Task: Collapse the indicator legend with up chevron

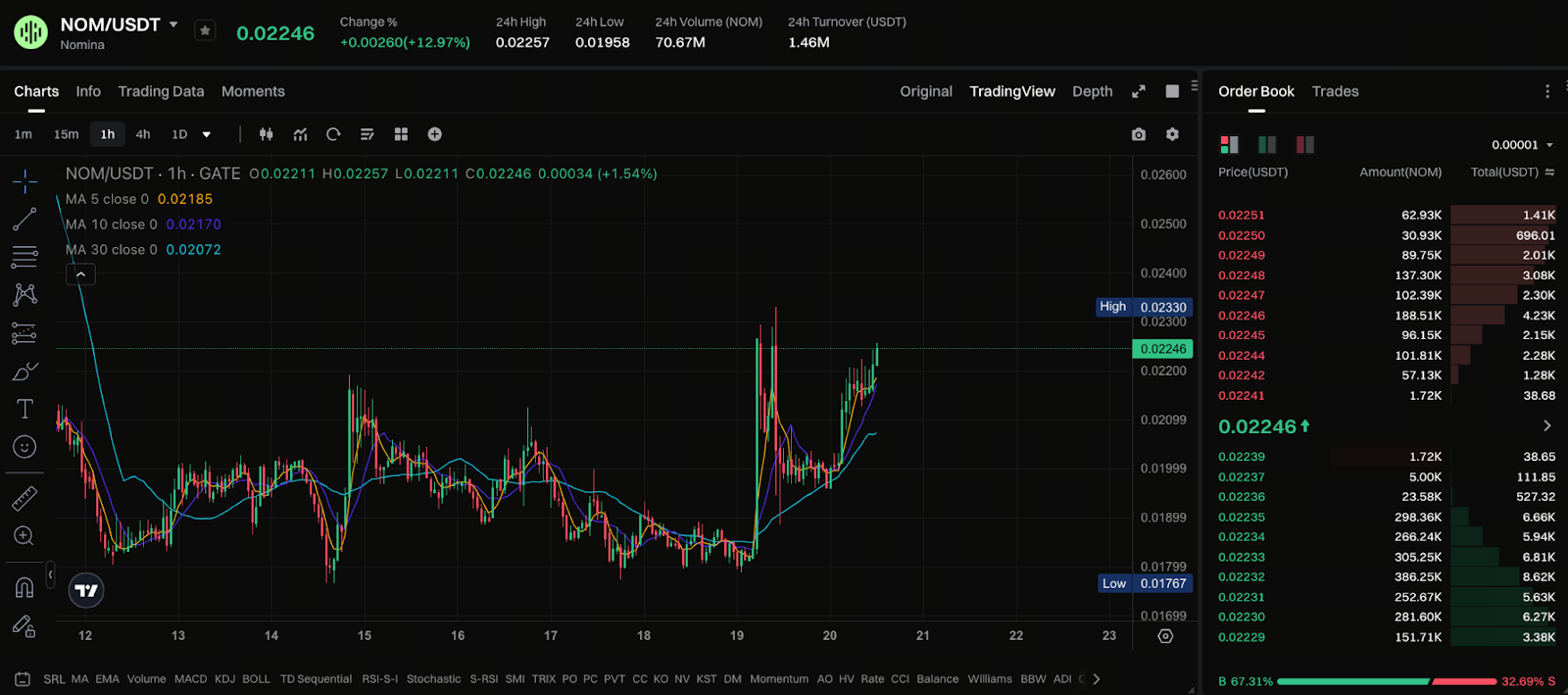Action: click(x=80, y=275)
